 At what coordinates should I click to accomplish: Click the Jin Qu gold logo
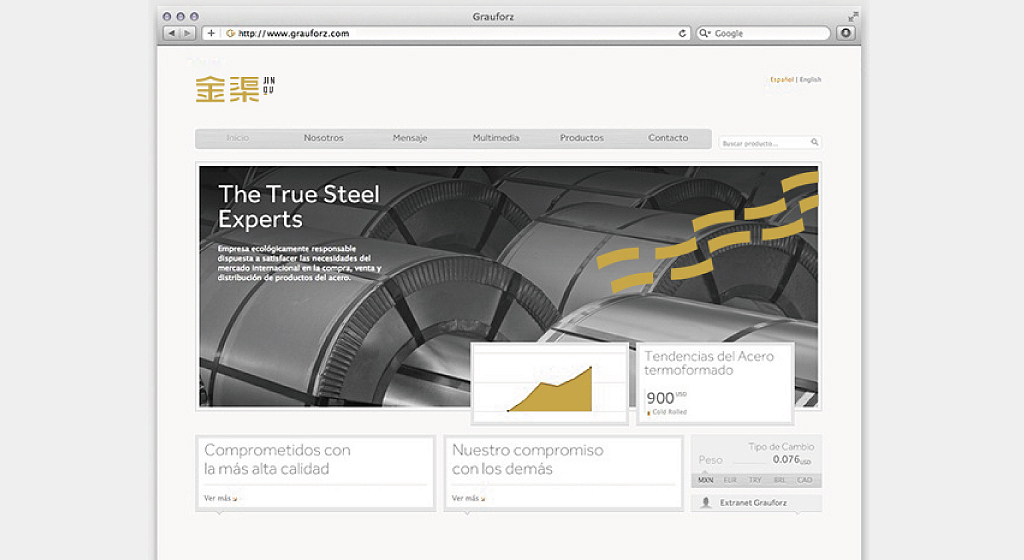(235, 89)
